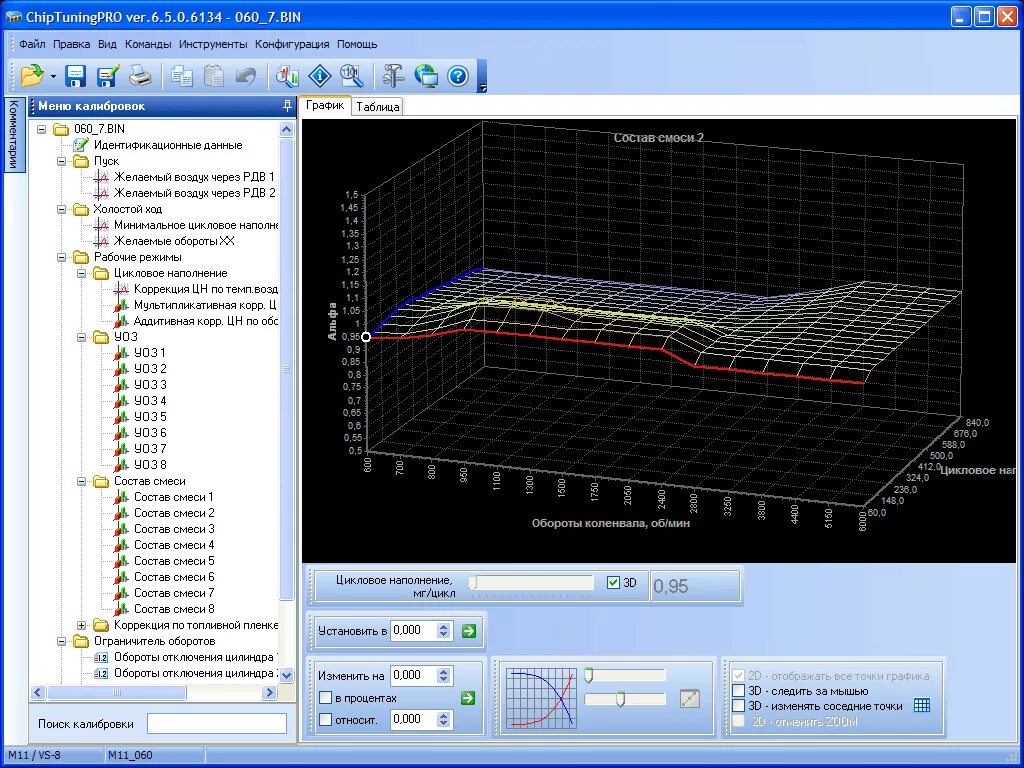Select the График tab

pyautogui.click(x=325, y=105)
